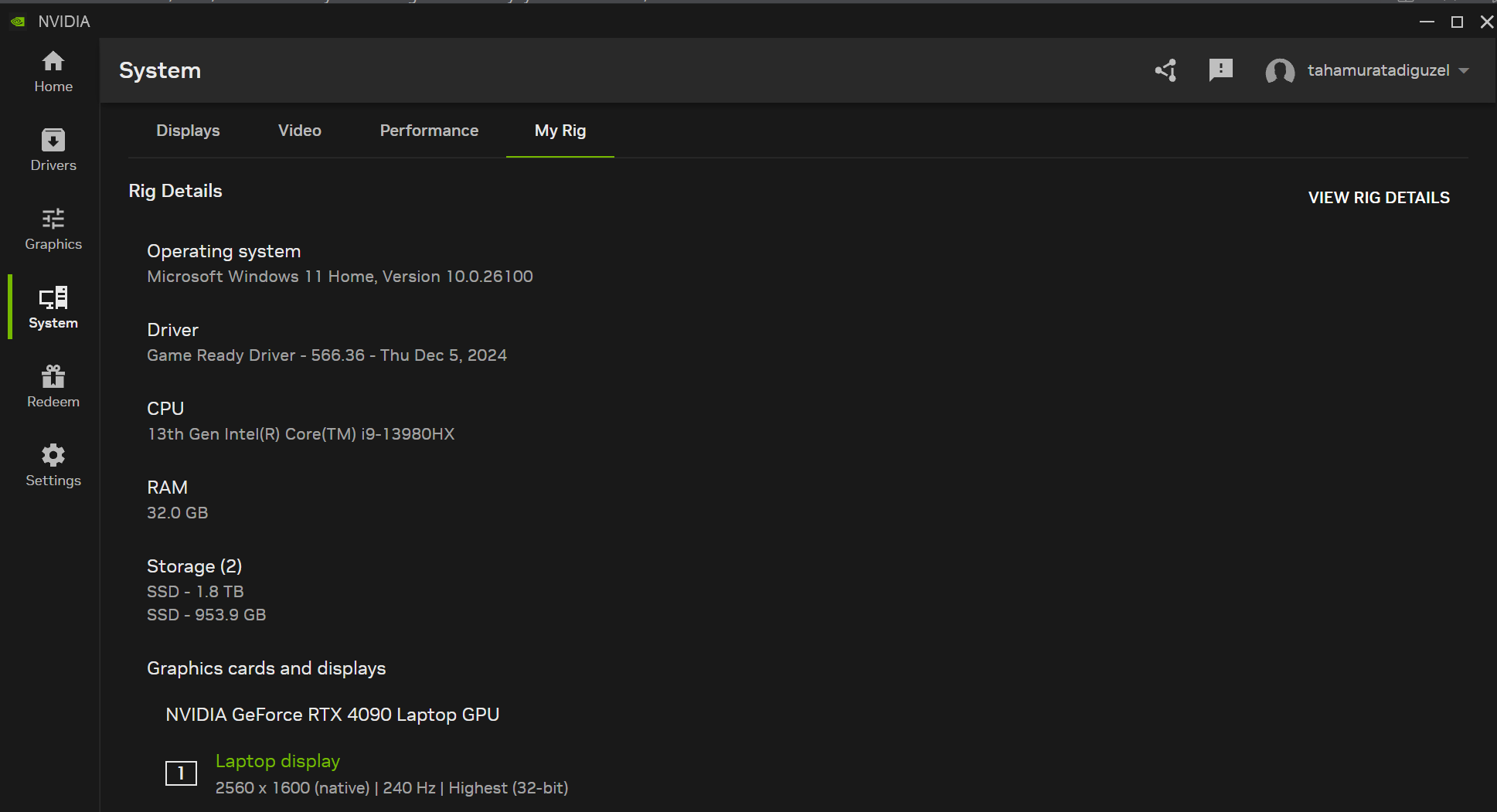This screenshot has height=812, width=1497.
Task: Click the Operating system label
Action: pyautogui.click(x=224, y=251)
